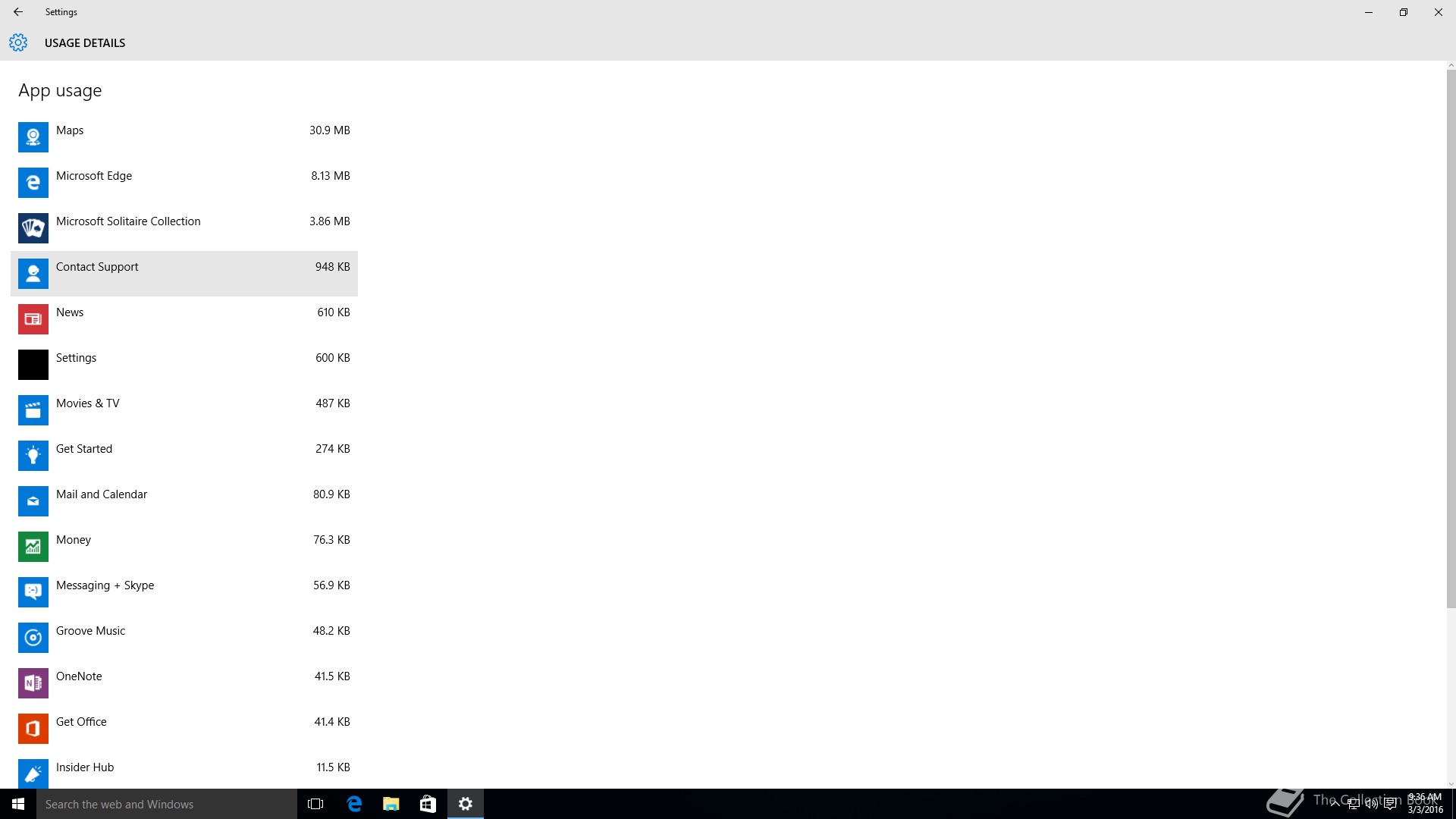Select the Maps row label
Image resolution: width=1456 pixels, height=819 pixels.
(70, 130)
